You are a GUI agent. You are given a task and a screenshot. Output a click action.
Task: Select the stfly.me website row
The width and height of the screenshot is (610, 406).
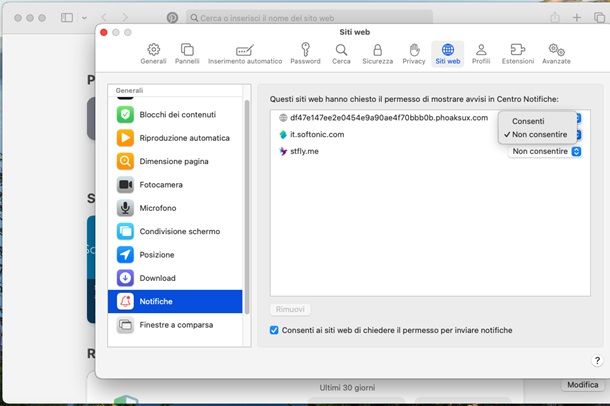(430, 151)
